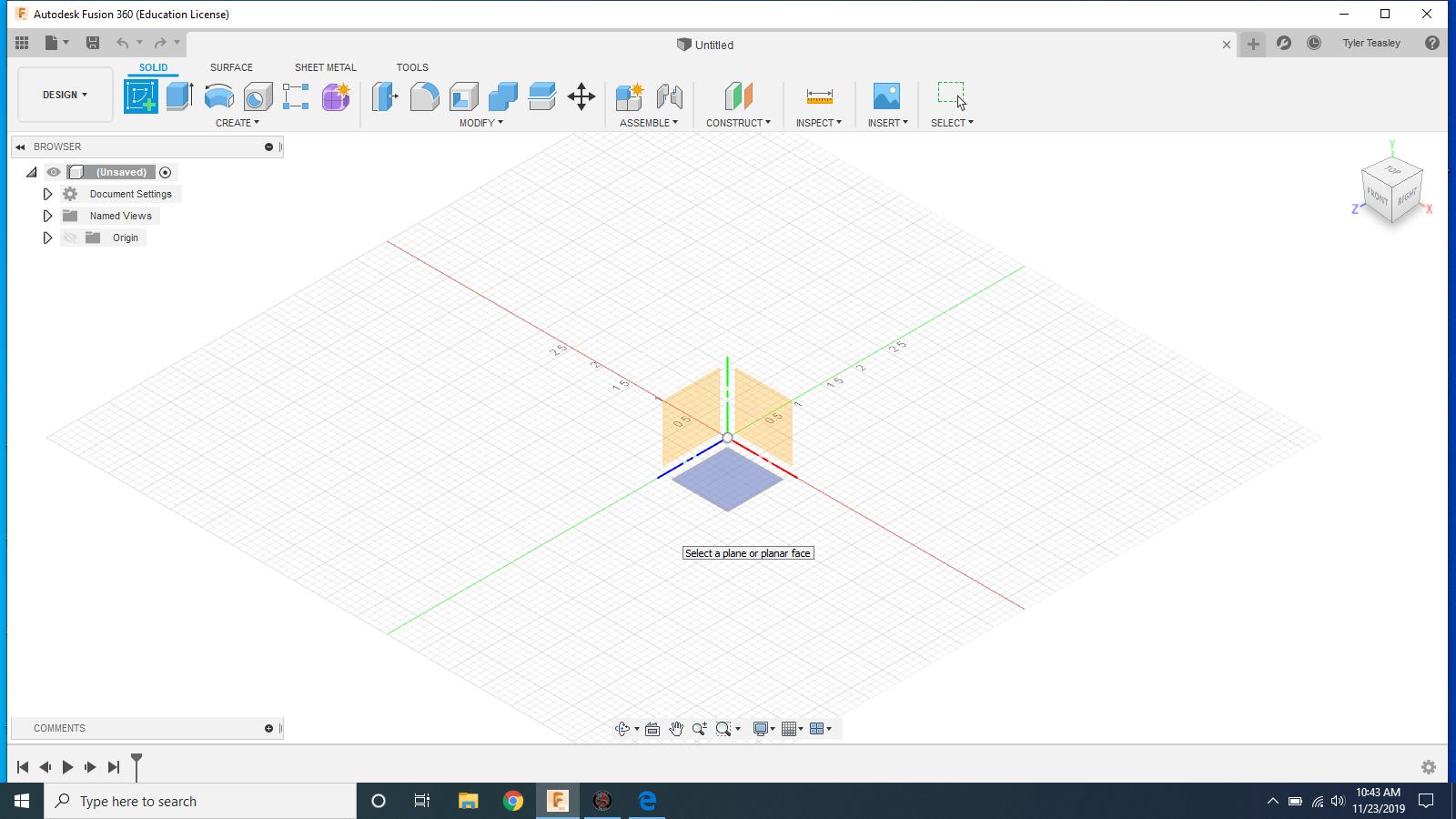
Task: Select the Pan hand tool
Action: (676, 728)
